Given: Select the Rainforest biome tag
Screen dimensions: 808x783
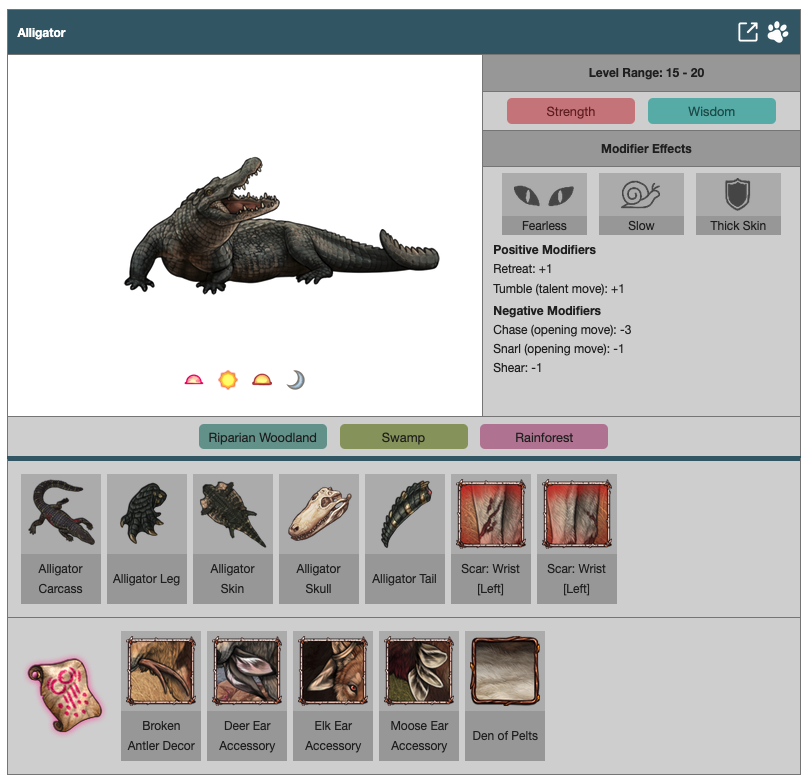Looking at the screenshot, I should pyautogui.click(x=544, y=437).
